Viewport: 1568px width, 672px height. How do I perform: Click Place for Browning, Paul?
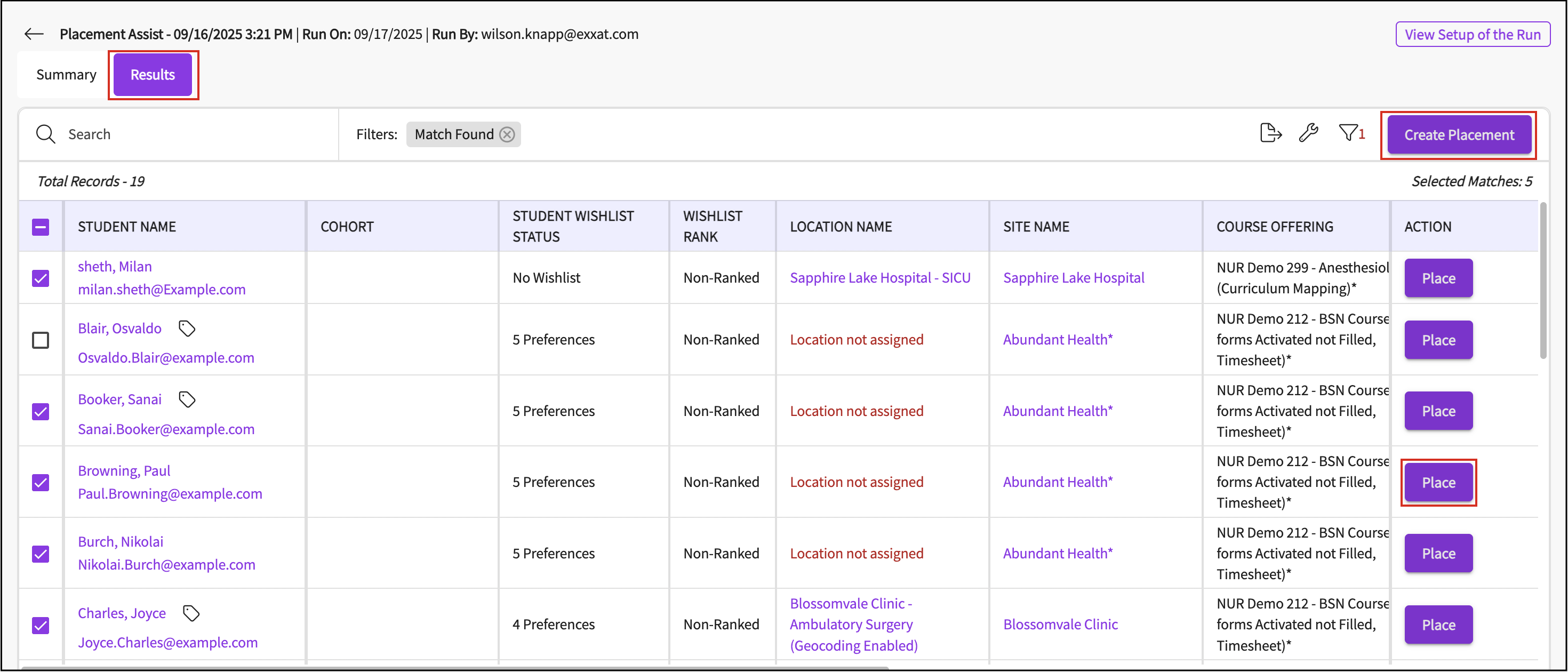pyautogui.click(x=1438, y=483)
